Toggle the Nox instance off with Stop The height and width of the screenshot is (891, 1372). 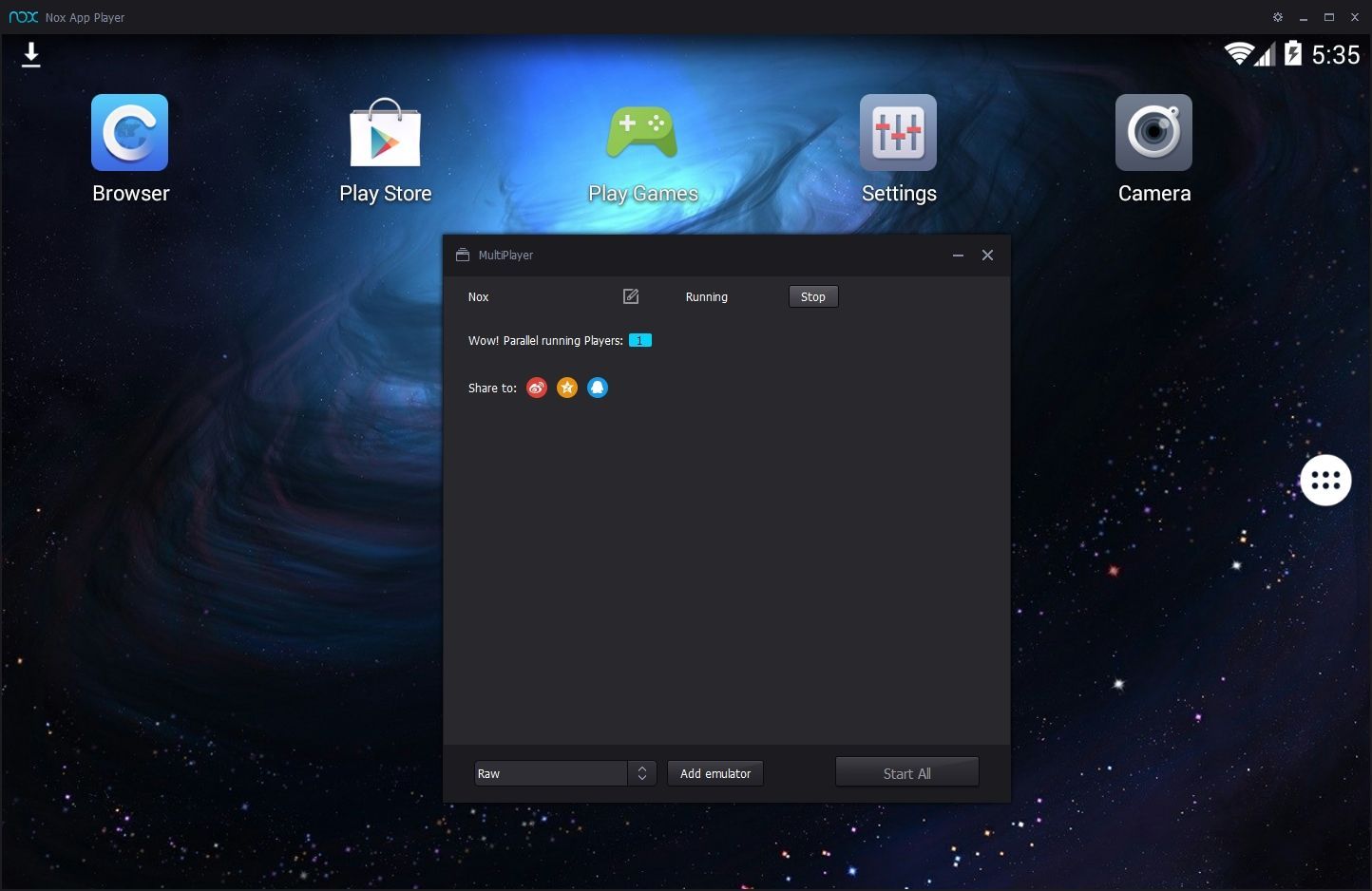tap(812, 296)
